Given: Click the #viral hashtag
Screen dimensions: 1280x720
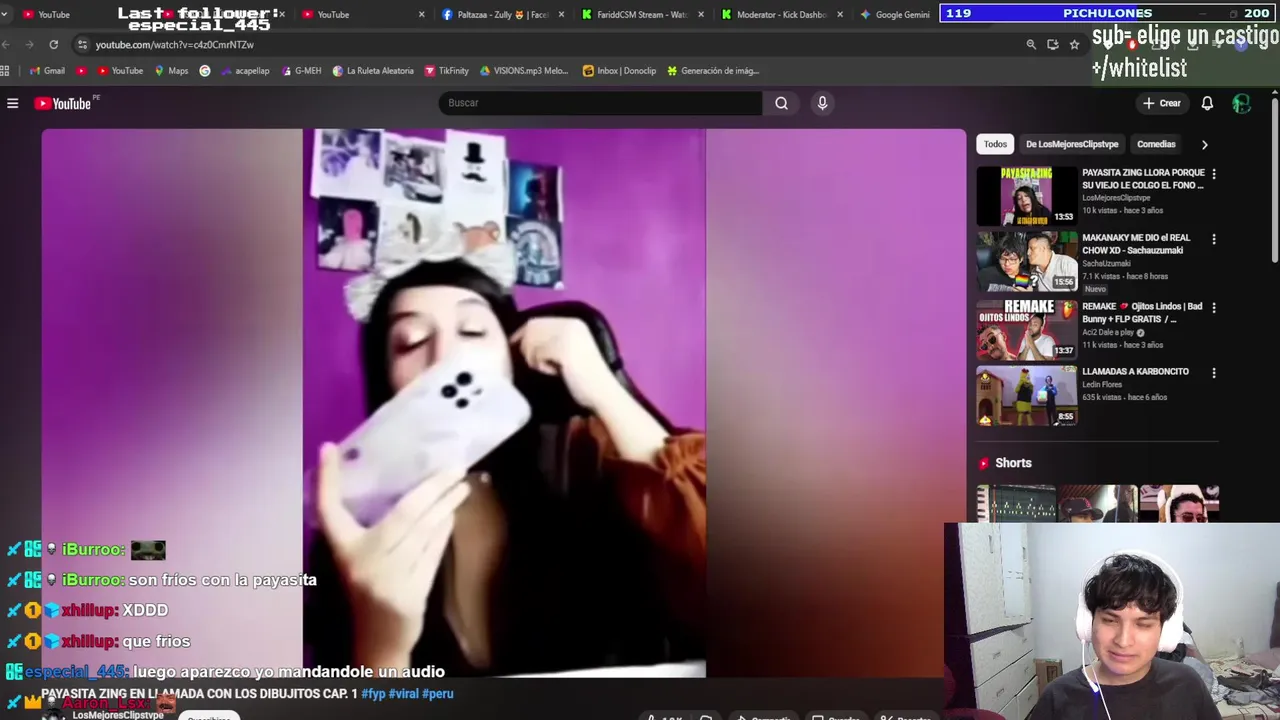Looking at the screenshot, I should (x=404, y=693).
